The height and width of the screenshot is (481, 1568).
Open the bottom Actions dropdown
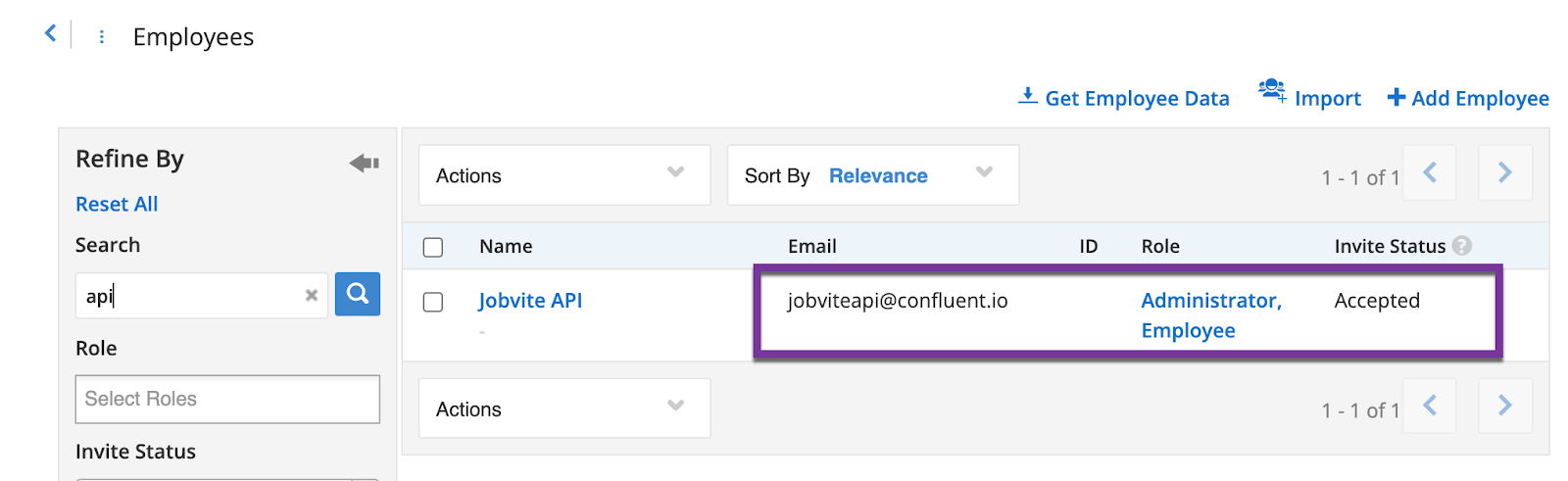point(563,409)
